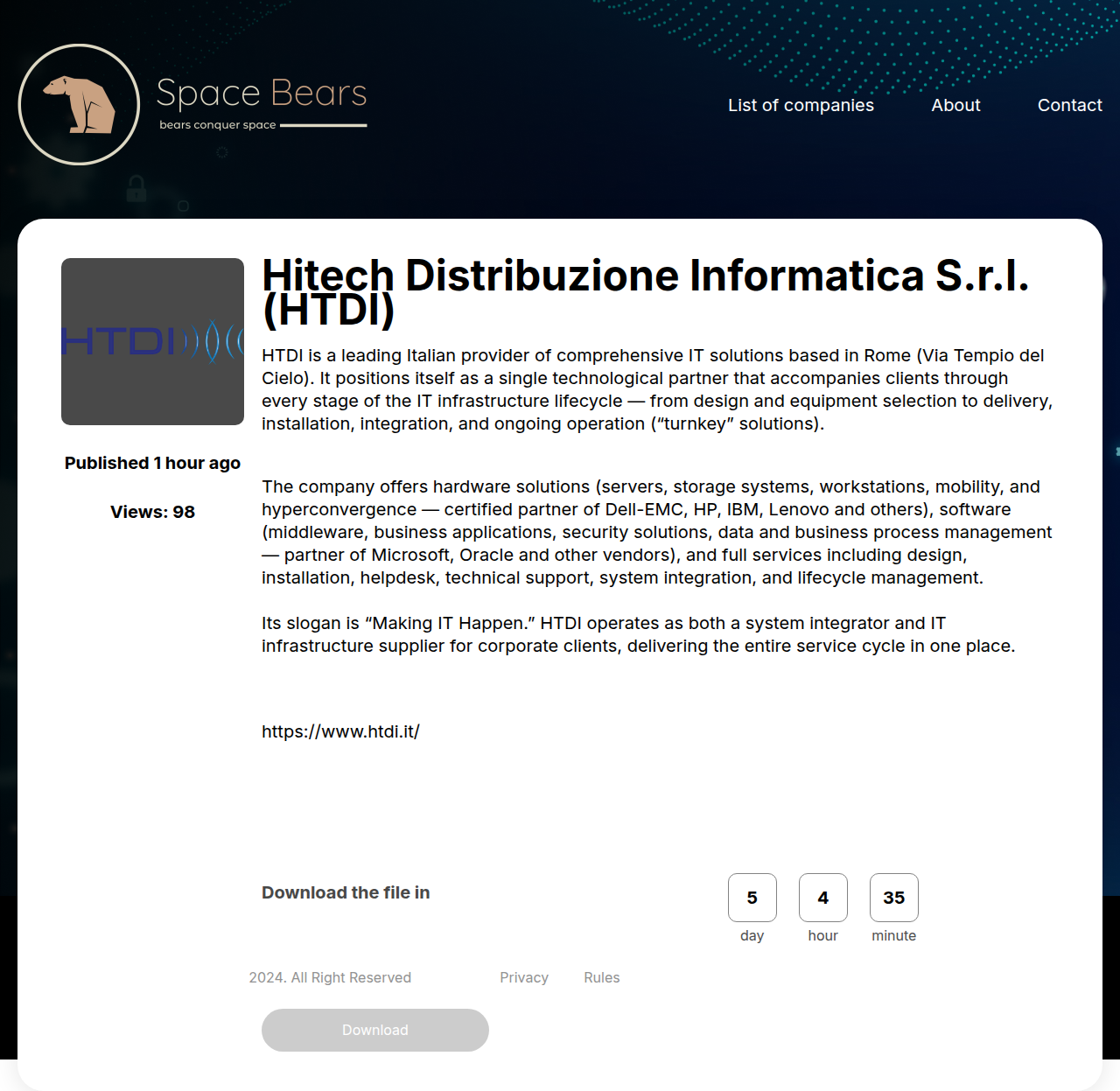
Task: Click the '2024. All Right Reserved' footer text
Action: click(330, 977)
